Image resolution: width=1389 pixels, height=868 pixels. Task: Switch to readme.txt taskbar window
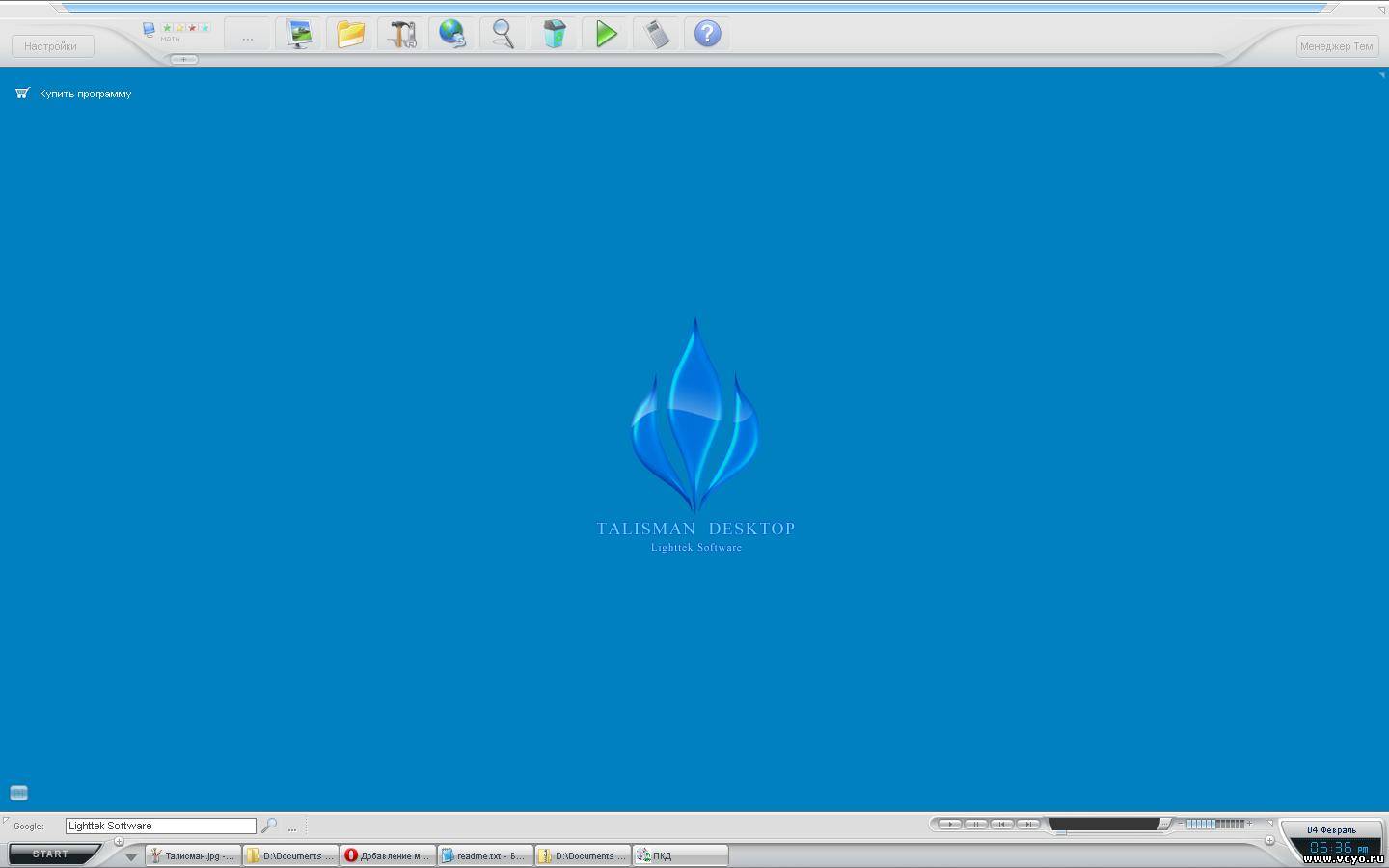click(485, 855)
